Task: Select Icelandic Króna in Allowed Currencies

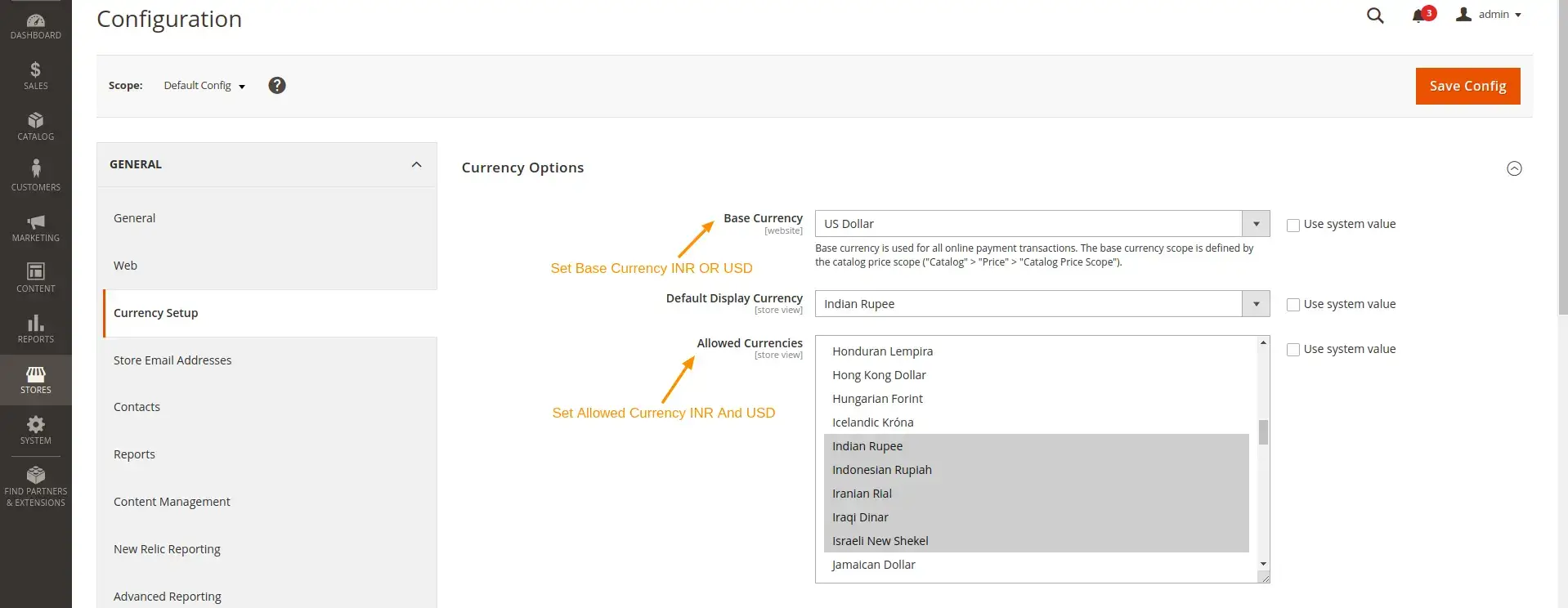Action: point(1036,422)
